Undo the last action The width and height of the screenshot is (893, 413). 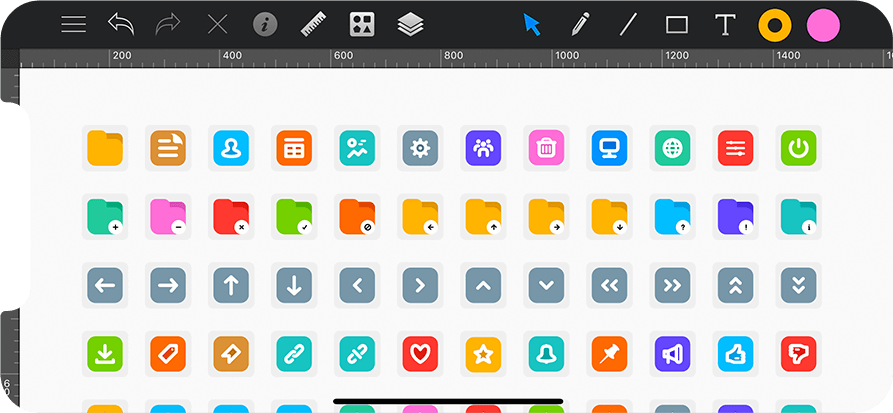[x=121, y=24]
